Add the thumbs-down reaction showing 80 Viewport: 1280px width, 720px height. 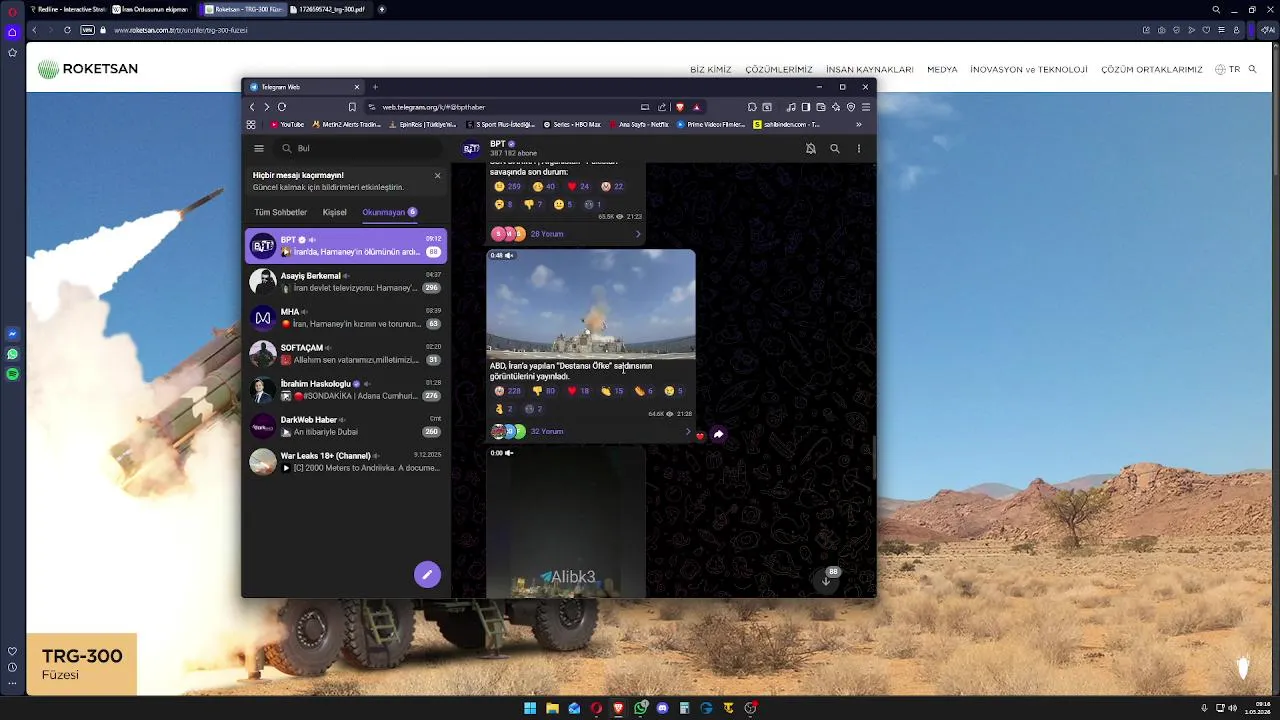coord(545,391)
